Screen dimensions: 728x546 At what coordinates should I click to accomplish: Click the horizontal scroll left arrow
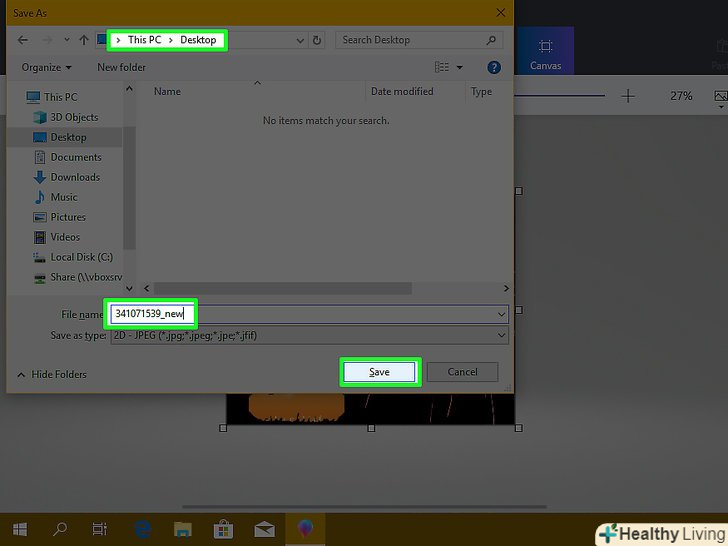pyautogui.click(x=147, y=288)
